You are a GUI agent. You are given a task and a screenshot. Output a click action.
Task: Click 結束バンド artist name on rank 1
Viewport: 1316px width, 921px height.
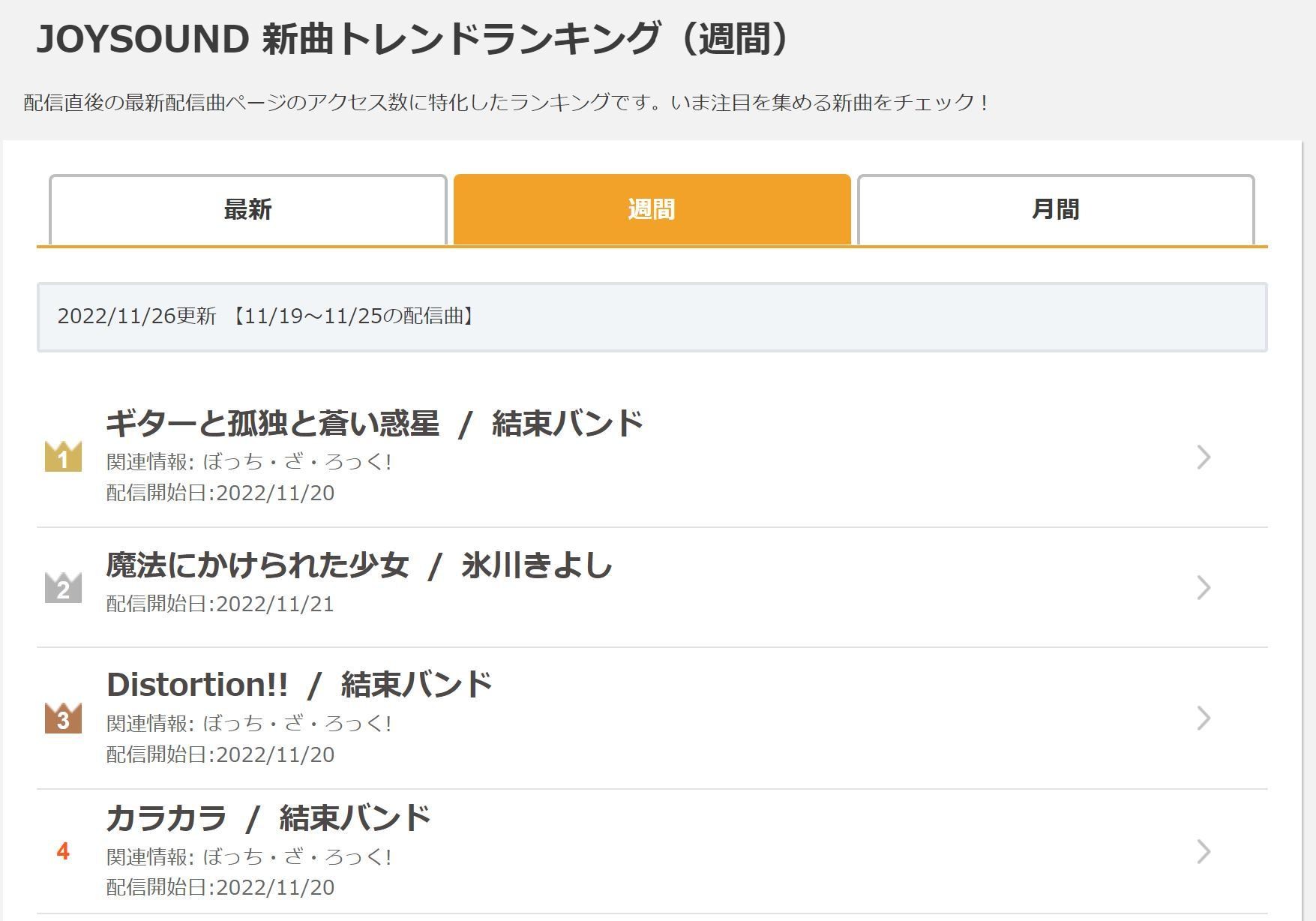point(568,424)
